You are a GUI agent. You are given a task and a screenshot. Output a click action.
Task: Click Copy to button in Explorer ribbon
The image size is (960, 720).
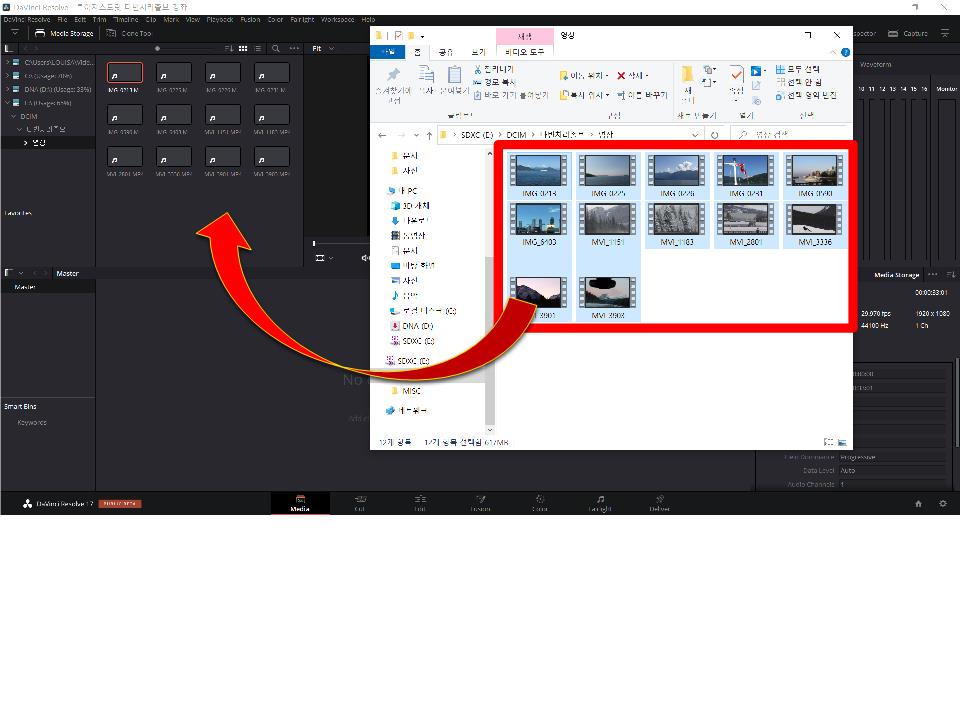(x=584, y=95)
